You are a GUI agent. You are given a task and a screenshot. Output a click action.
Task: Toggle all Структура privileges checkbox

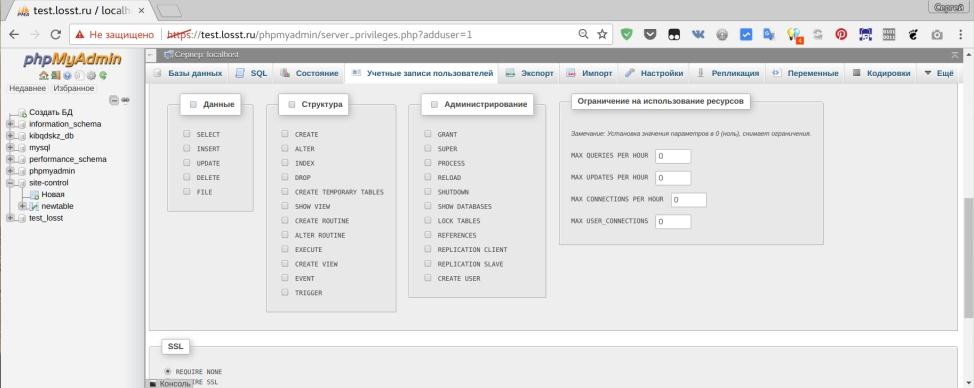point(291,104)
